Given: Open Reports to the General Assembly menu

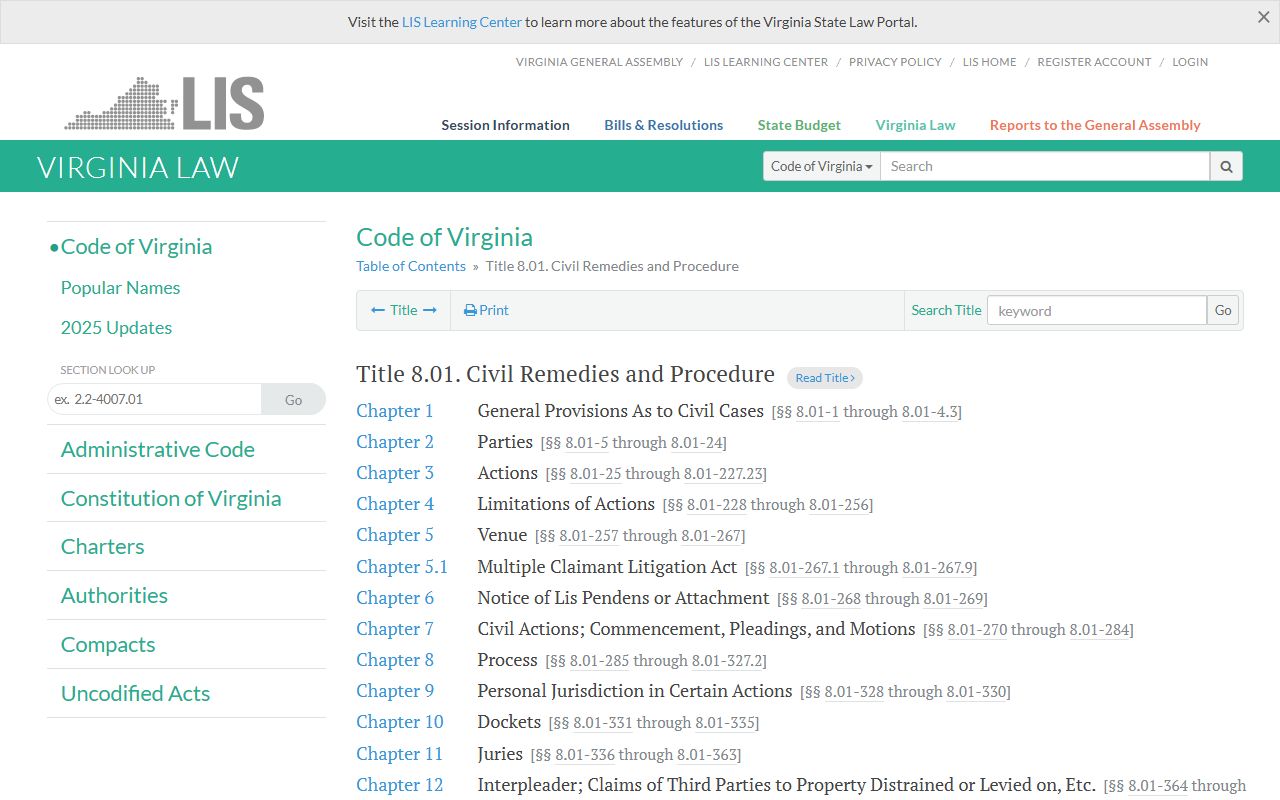Looking at the screenshot, I should 1095,125.
